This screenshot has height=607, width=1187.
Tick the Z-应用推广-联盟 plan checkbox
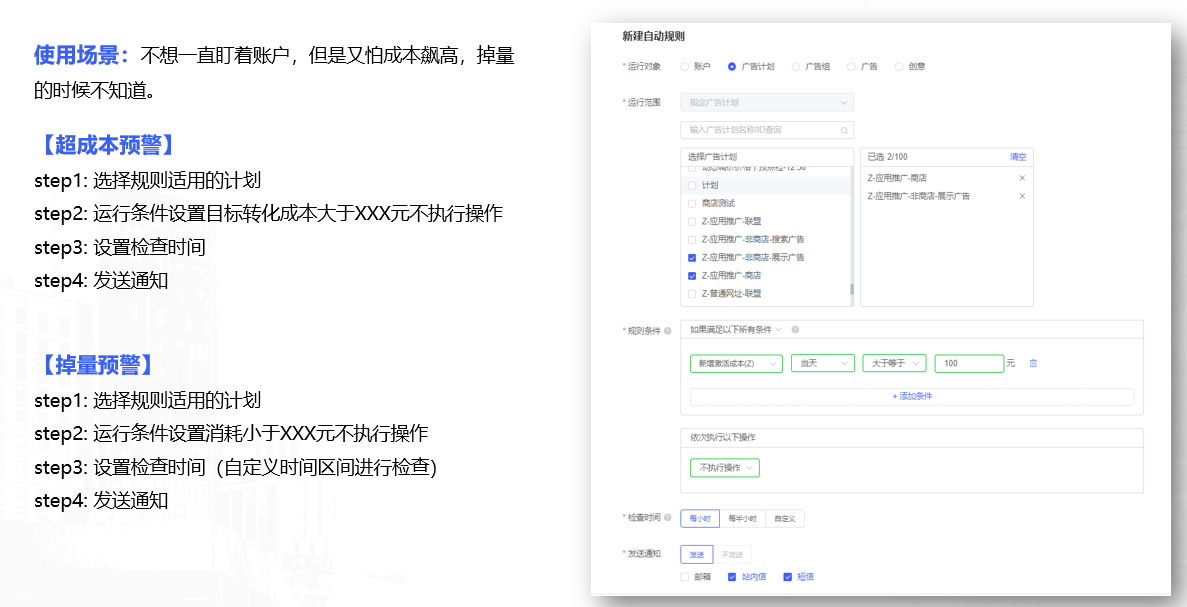692,221
